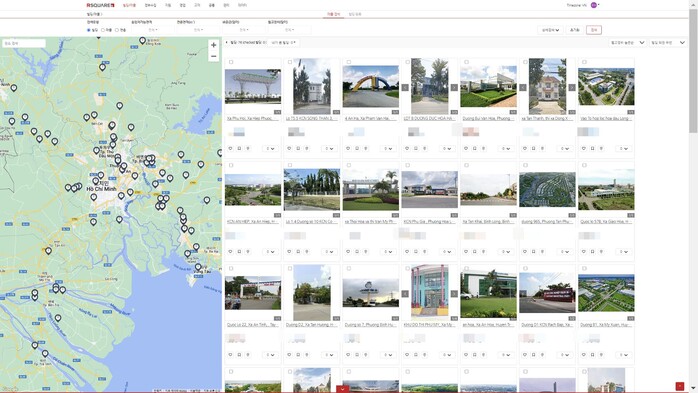Click heart icon on KCN AN HIEP card
The height and width of the screenshot is (393, 698).
click(x=231, y=251)
